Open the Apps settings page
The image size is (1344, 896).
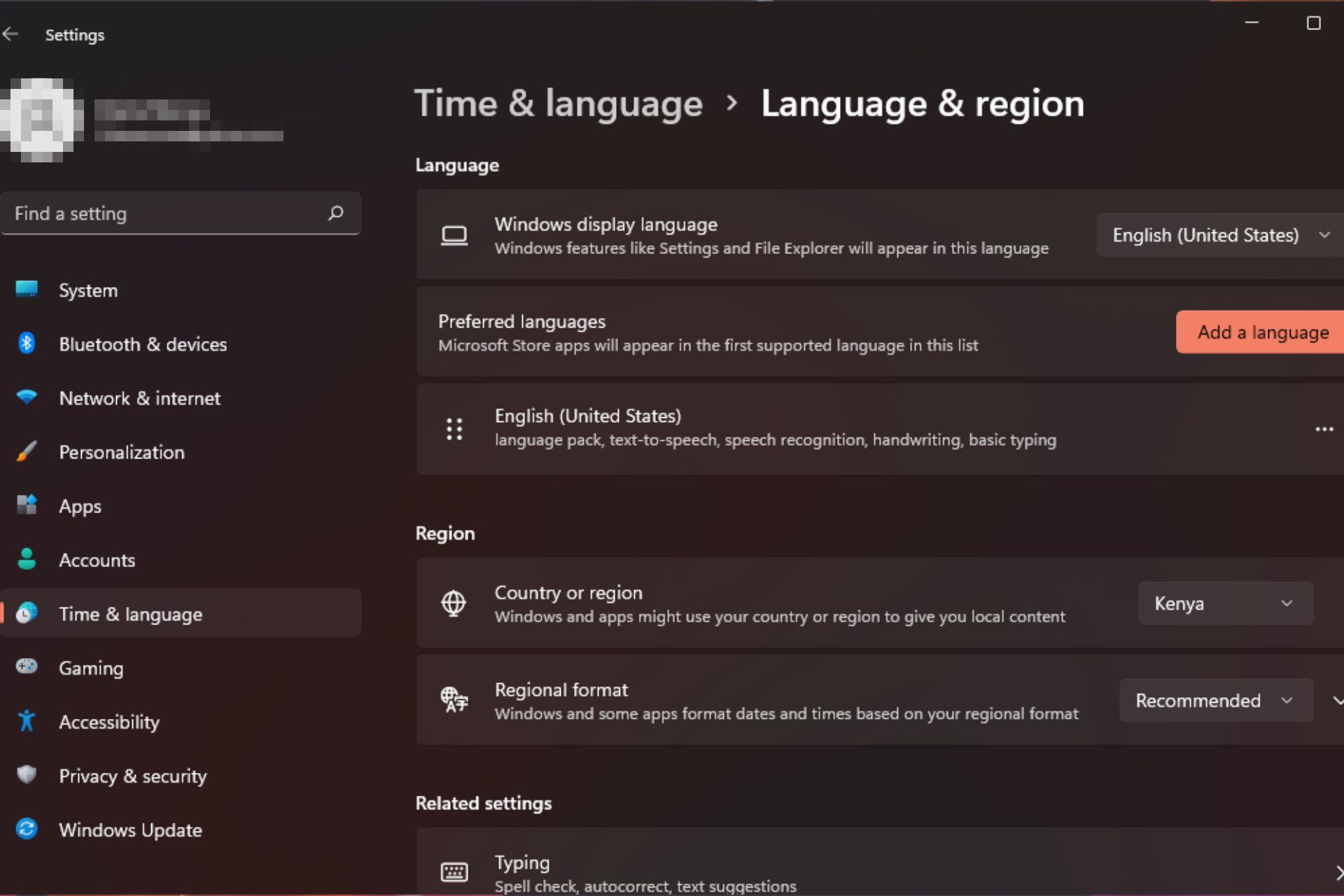coord(80,506)
